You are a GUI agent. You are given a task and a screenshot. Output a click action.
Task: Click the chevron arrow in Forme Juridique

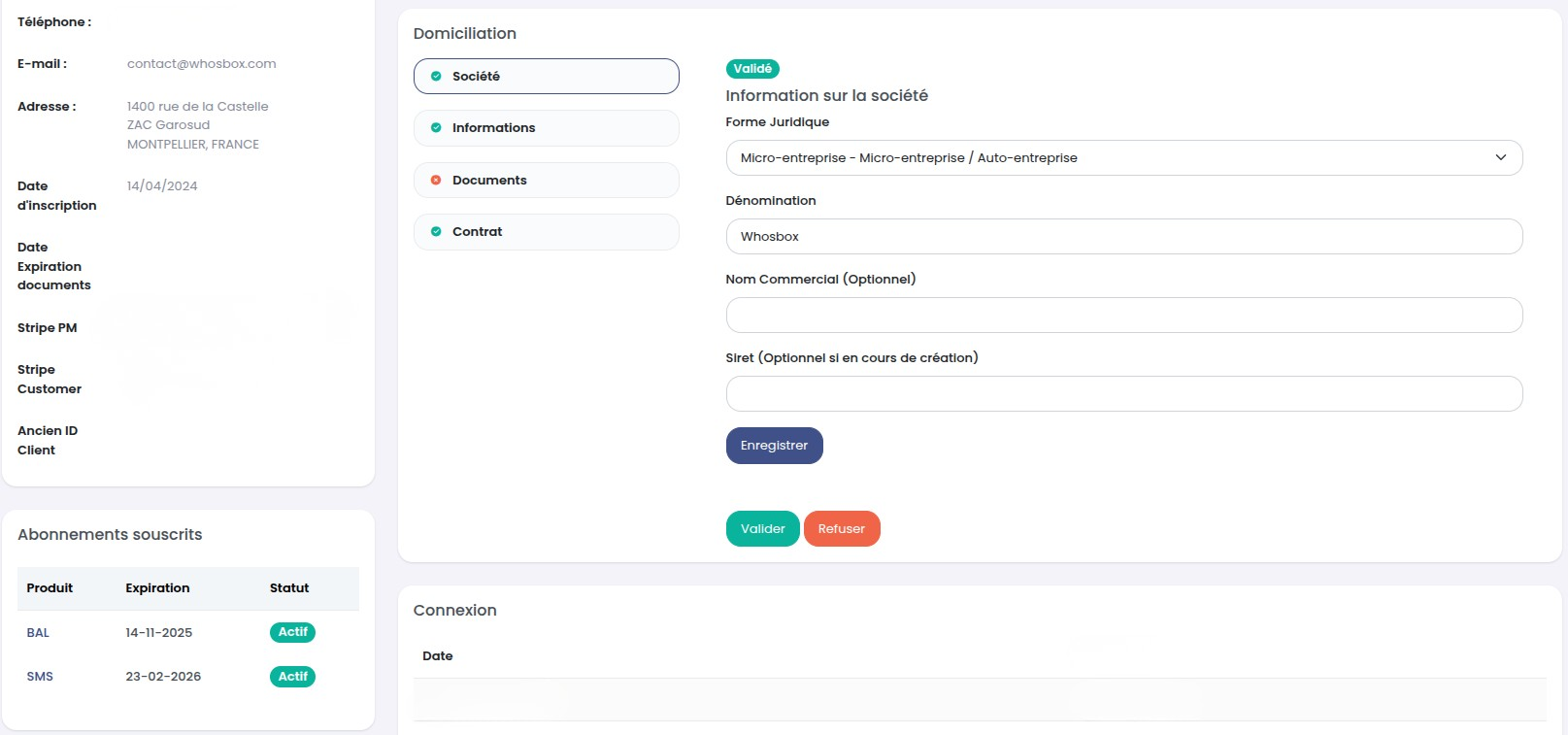[x=1500, y=158]
